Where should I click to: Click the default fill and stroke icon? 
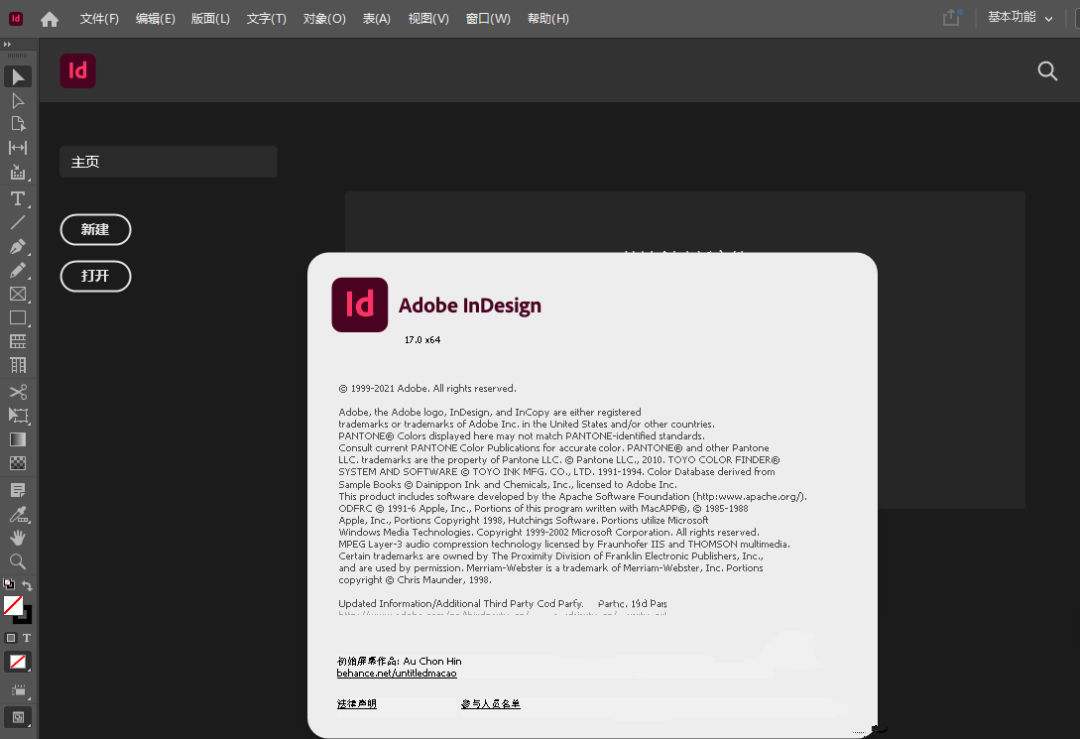point(9,584)
